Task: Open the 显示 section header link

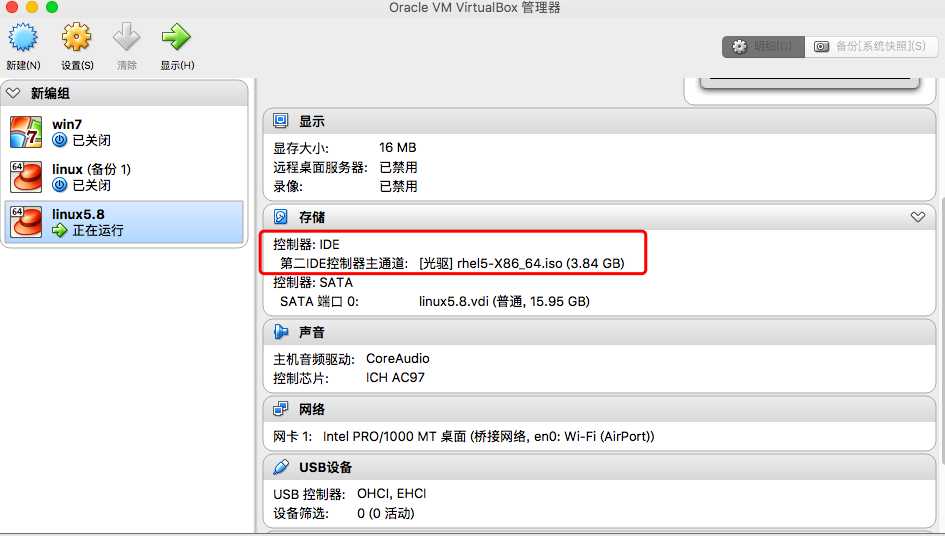Action: [312, 121]
